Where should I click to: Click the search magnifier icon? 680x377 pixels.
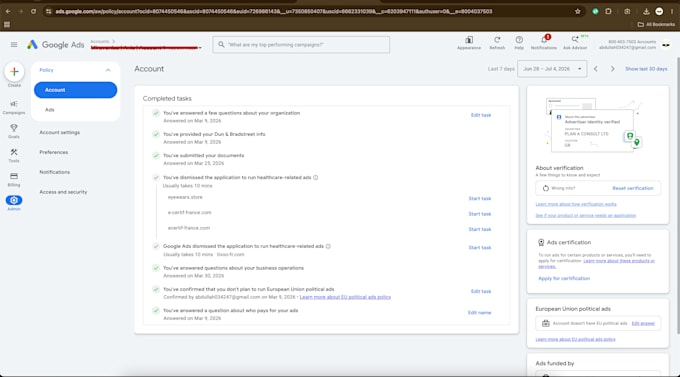(x=221, y=45)
